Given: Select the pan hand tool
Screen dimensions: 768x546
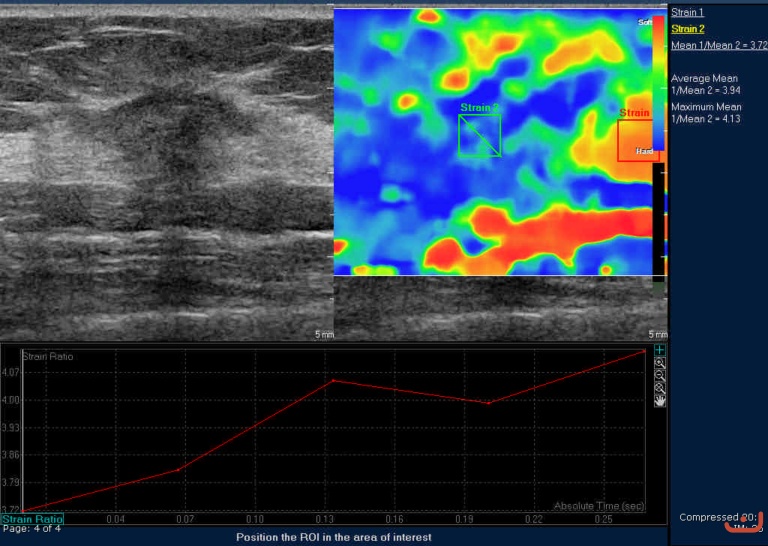Looking at the screenshot, I should 659,400.
